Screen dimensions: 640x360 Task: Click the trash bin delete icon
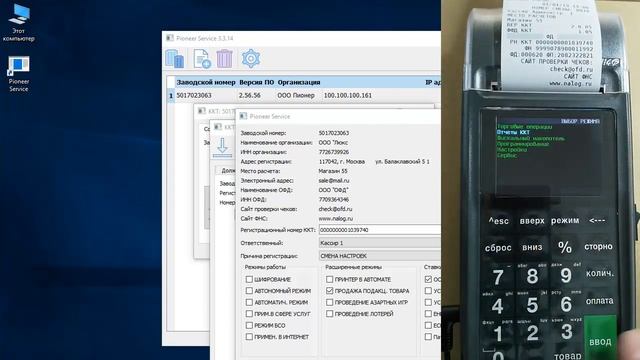[x=224, y=59]
